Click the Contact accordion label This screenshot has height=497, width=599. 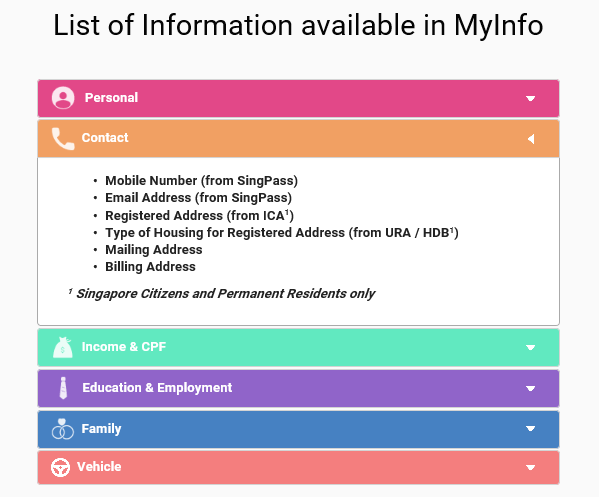pyautogui.click(x=105, y=138)
